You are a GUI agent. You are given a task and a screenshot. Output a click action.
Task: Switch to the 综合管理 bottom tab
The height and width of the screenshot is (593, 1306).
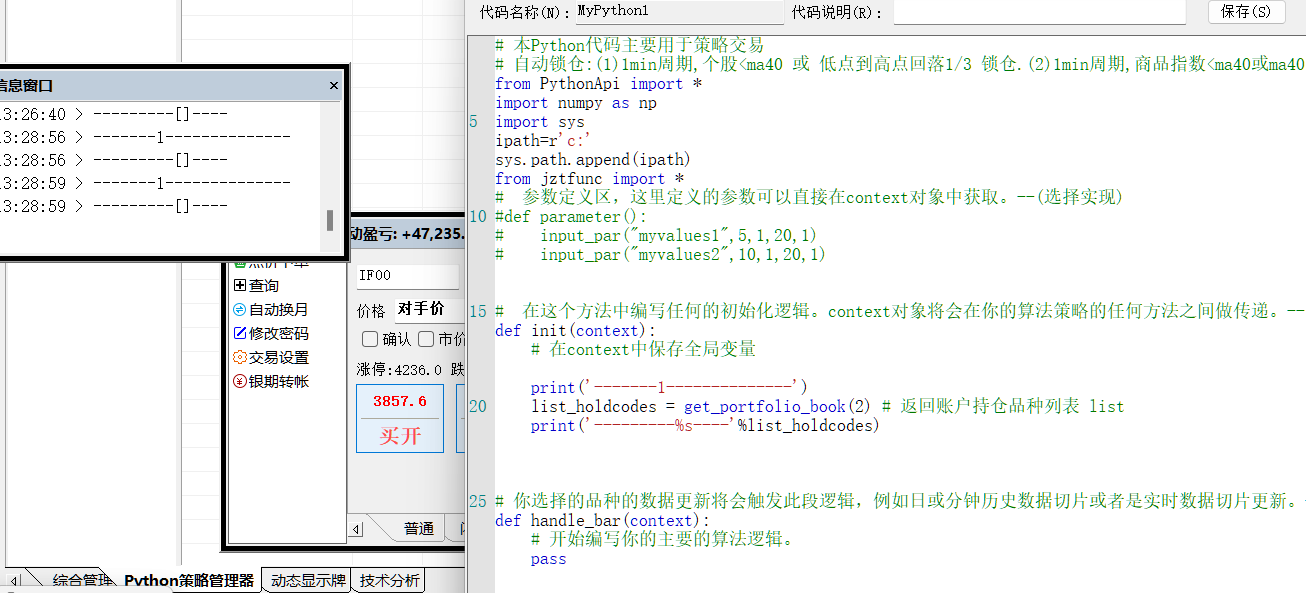coord(80,581)
